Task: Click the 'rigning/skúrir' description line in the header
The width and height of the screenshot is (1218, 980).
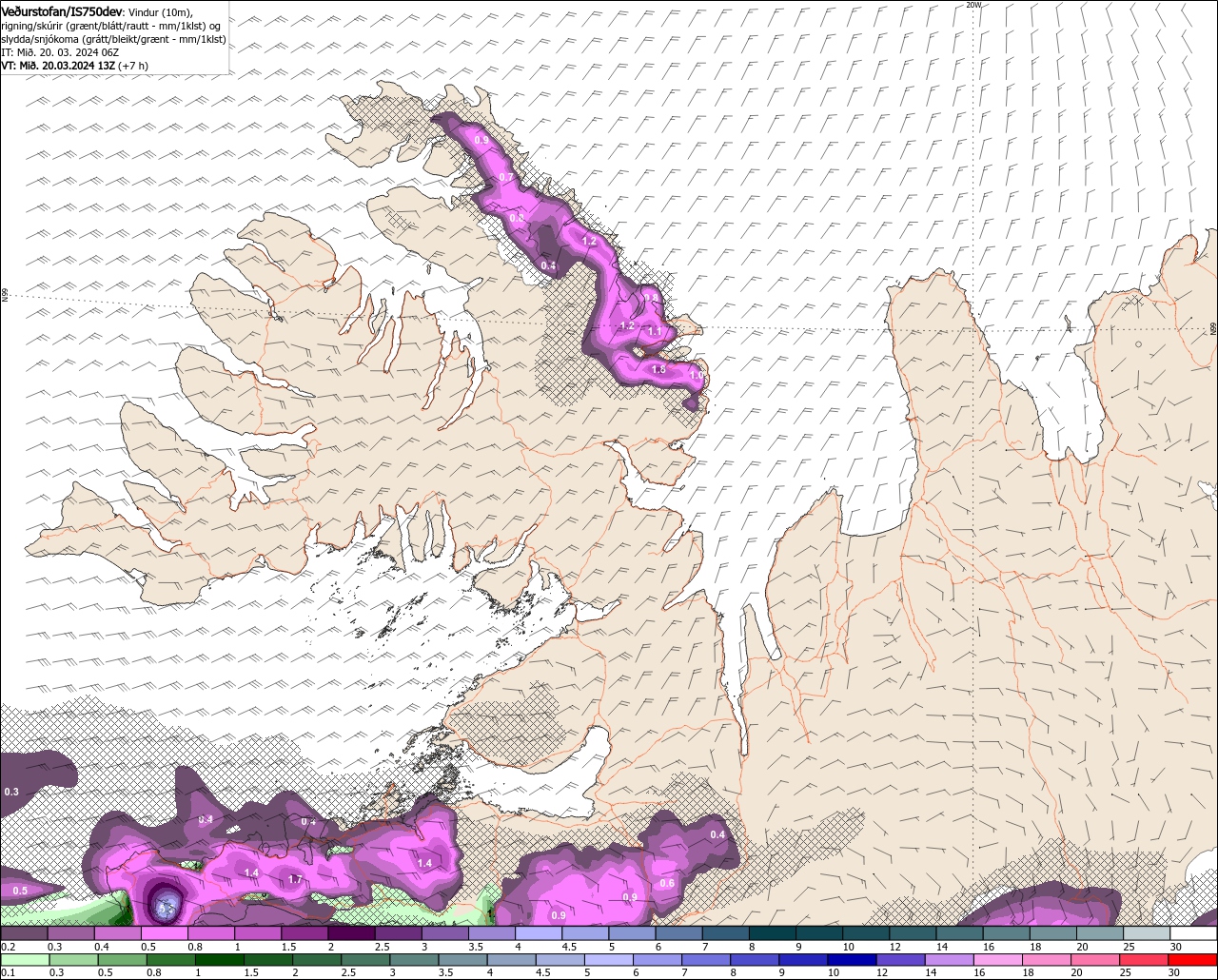Action: click(111, 26)
